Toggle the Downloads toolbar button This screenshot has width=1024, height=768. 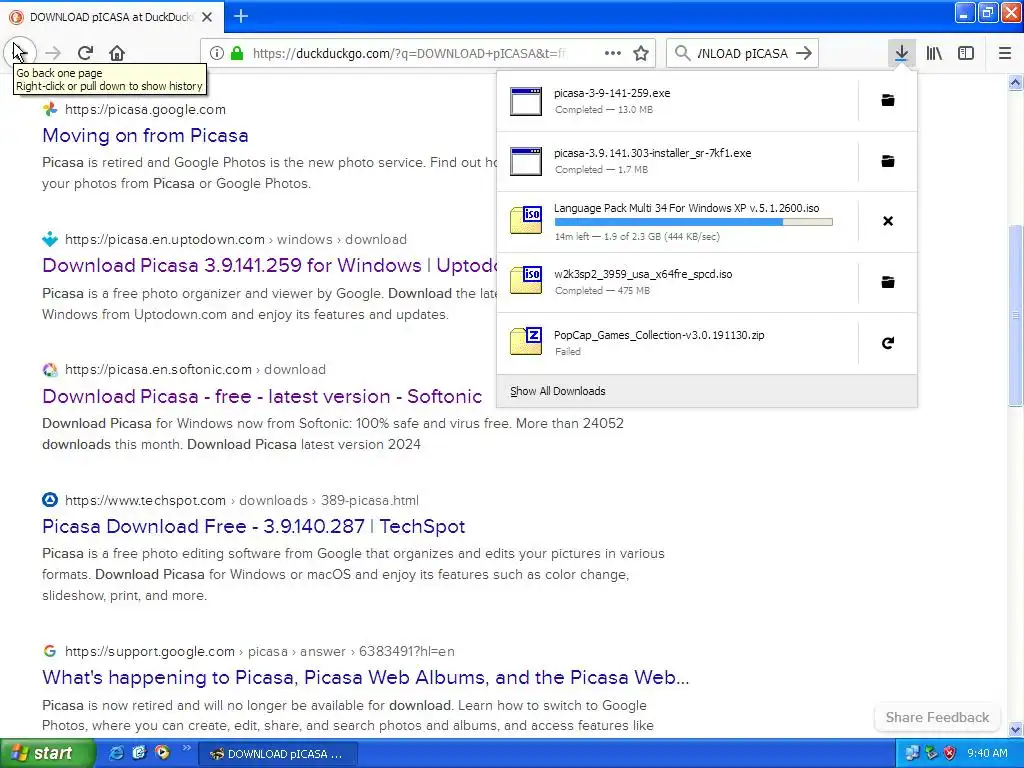pos(901,53)
